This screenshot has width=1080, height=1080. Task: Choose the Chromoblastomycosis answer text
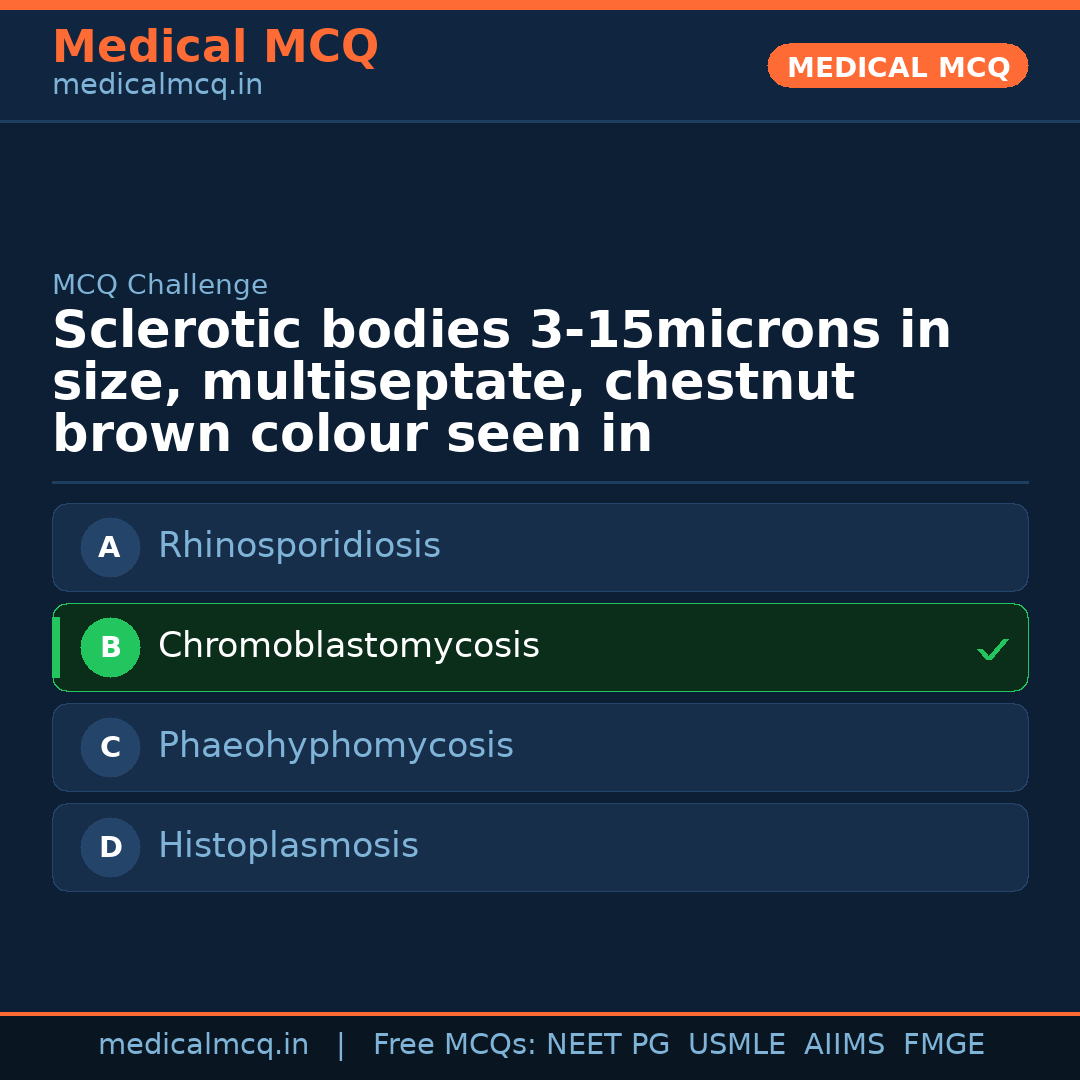[x=348, y=646]
